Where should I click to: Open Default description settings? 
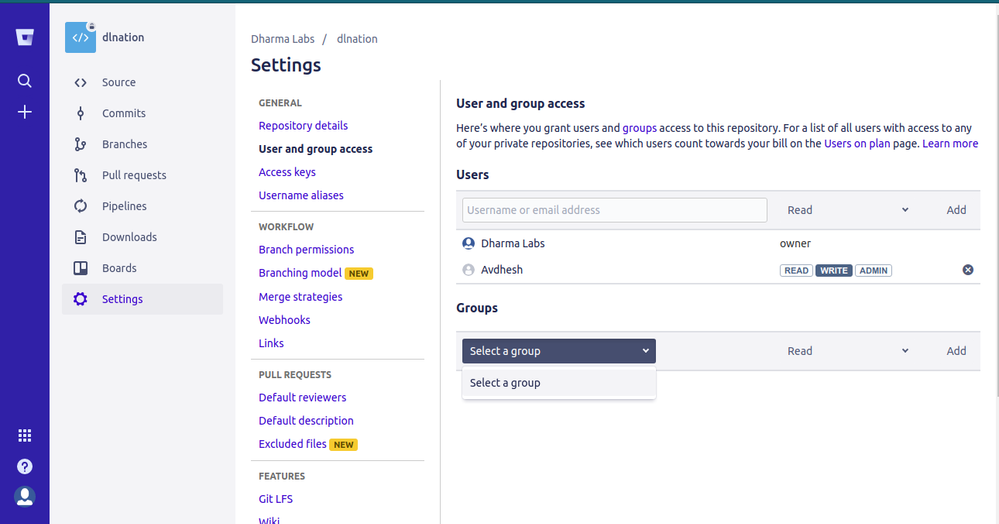306,421
